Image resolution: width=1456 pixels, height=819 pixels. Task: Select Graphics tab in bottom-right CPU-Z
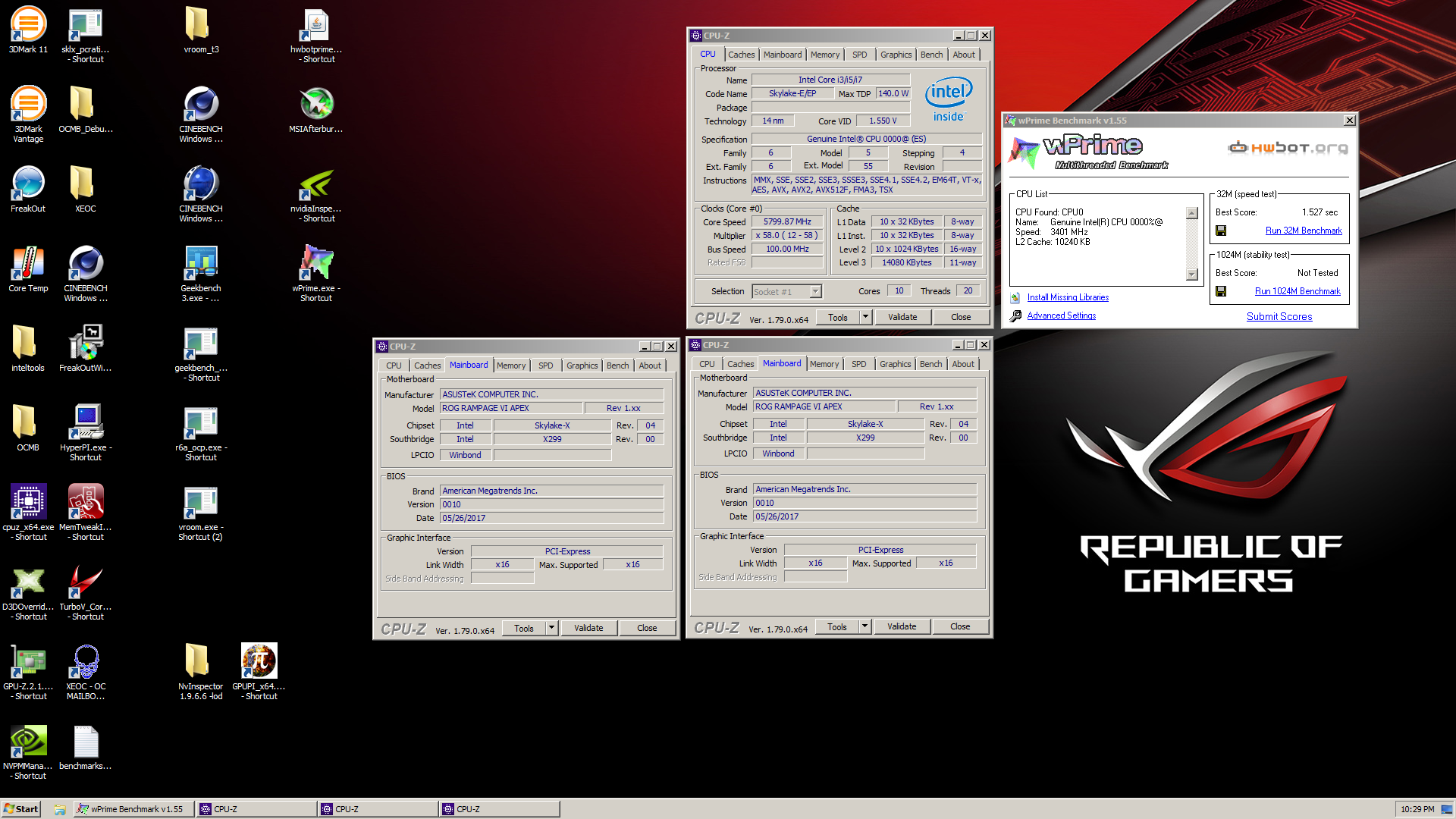[x=895, y=364]
